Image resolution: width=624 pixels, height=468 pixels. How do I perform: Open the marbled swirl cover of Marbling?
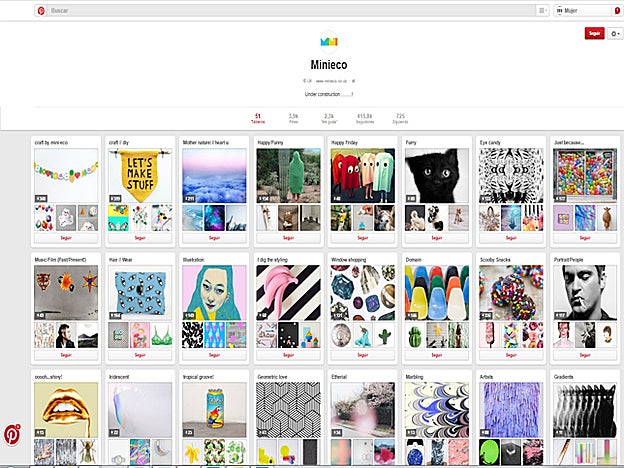[437, 410]
